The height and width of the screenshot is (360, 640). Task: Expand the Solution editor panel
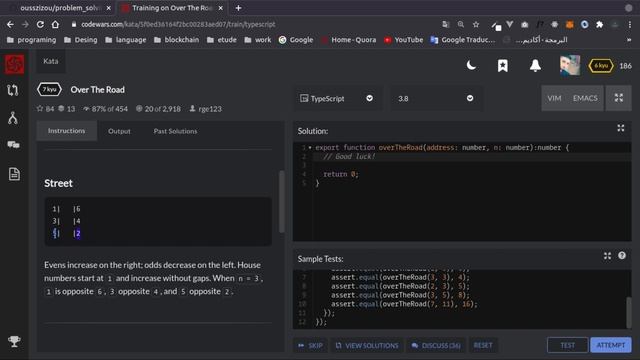(x=621, y=128)
